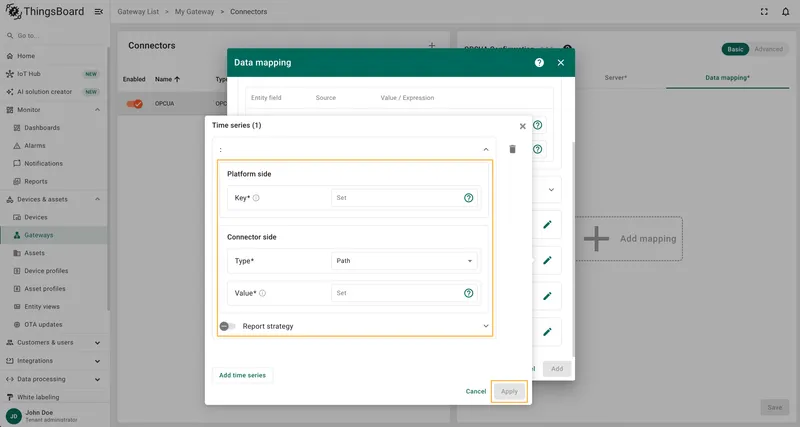Click the Go to search field
The height and width of the screenshot is (427, 800).
[55, 36]
